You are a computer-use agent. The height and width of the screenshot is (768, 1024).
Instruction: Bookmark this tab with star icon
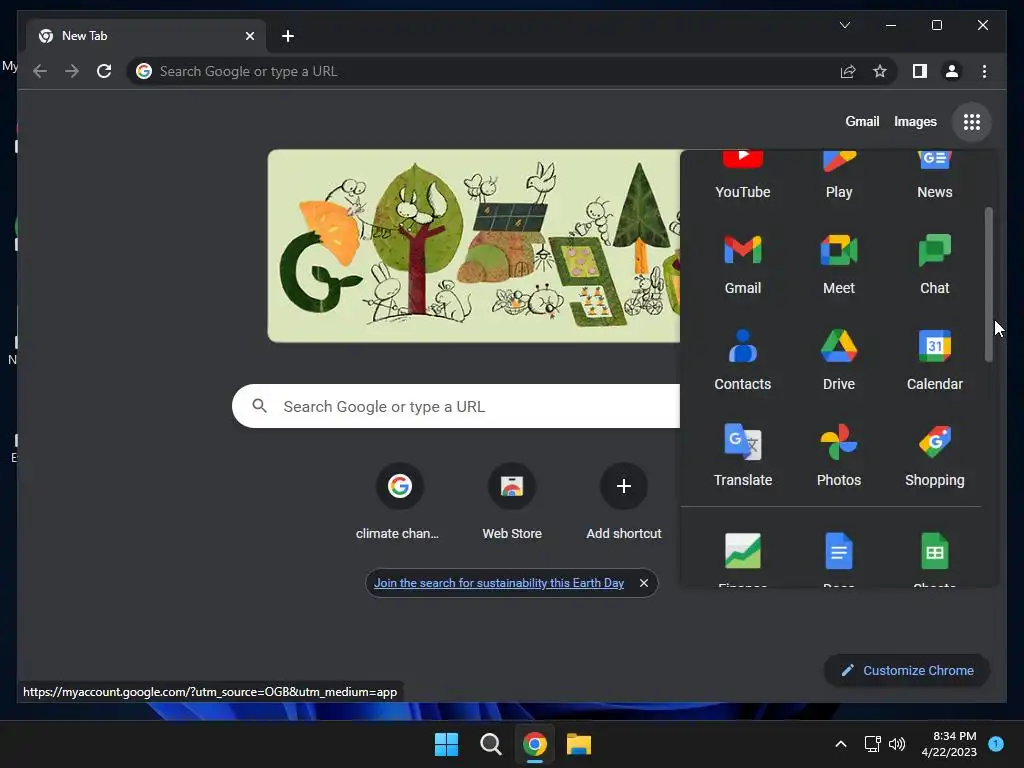880,71
